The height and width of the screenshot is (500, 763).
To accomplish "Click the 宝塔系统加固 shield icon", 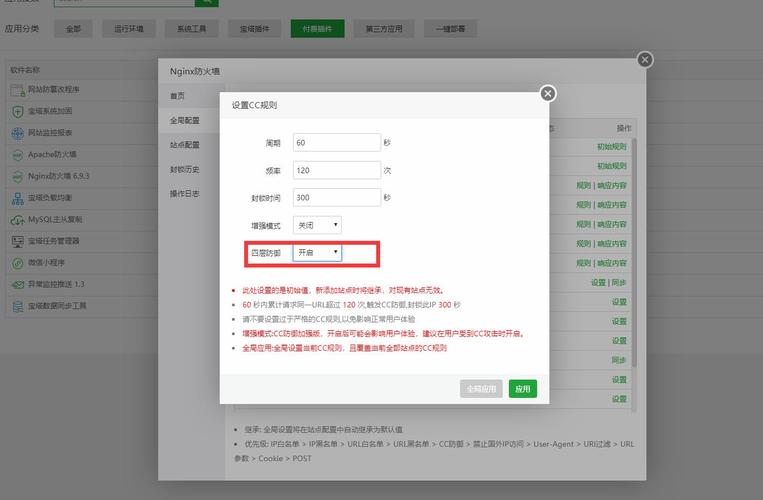I will point(18,111).
